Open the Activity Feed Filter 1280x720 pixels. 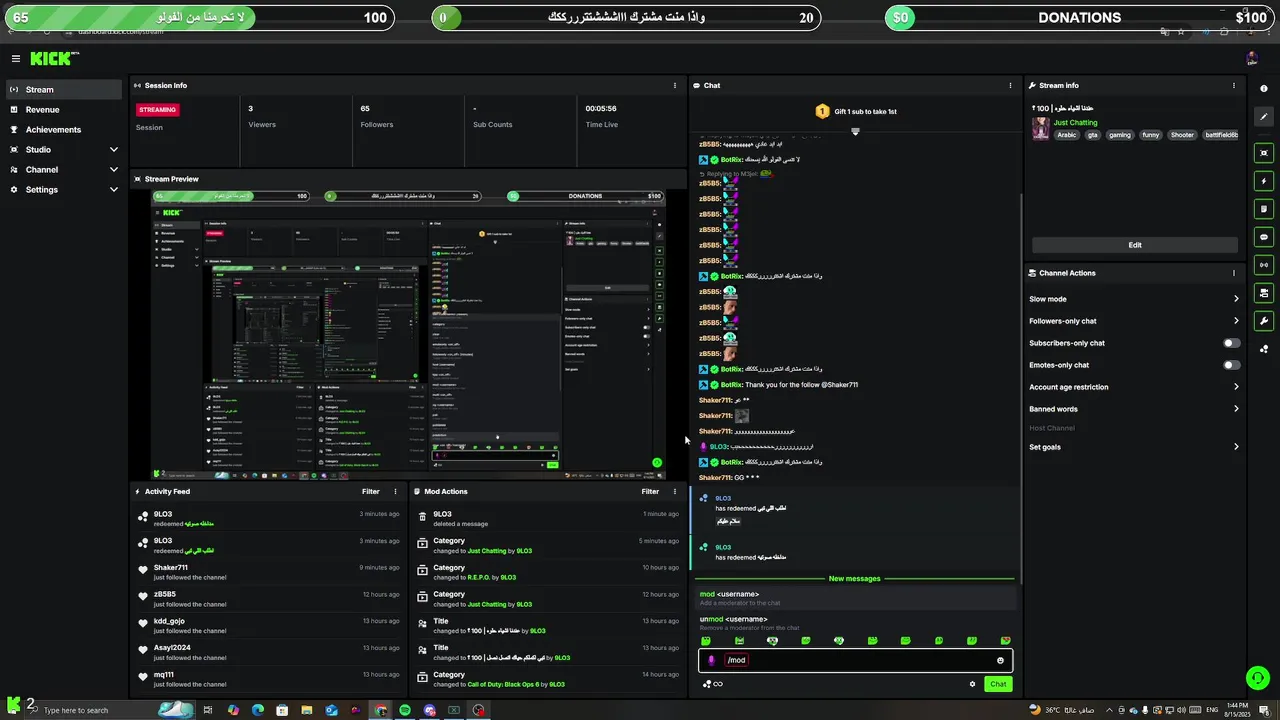point(371,492)
